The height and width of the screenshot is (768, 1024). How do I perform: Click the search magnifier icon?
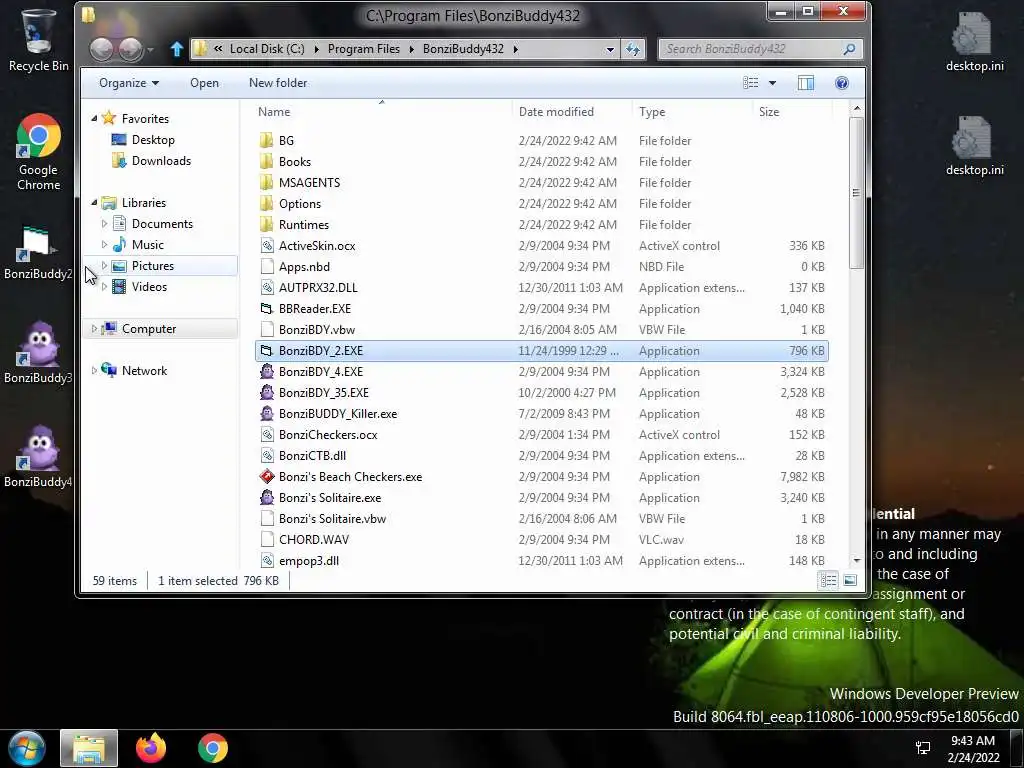[x=849, y=49]
